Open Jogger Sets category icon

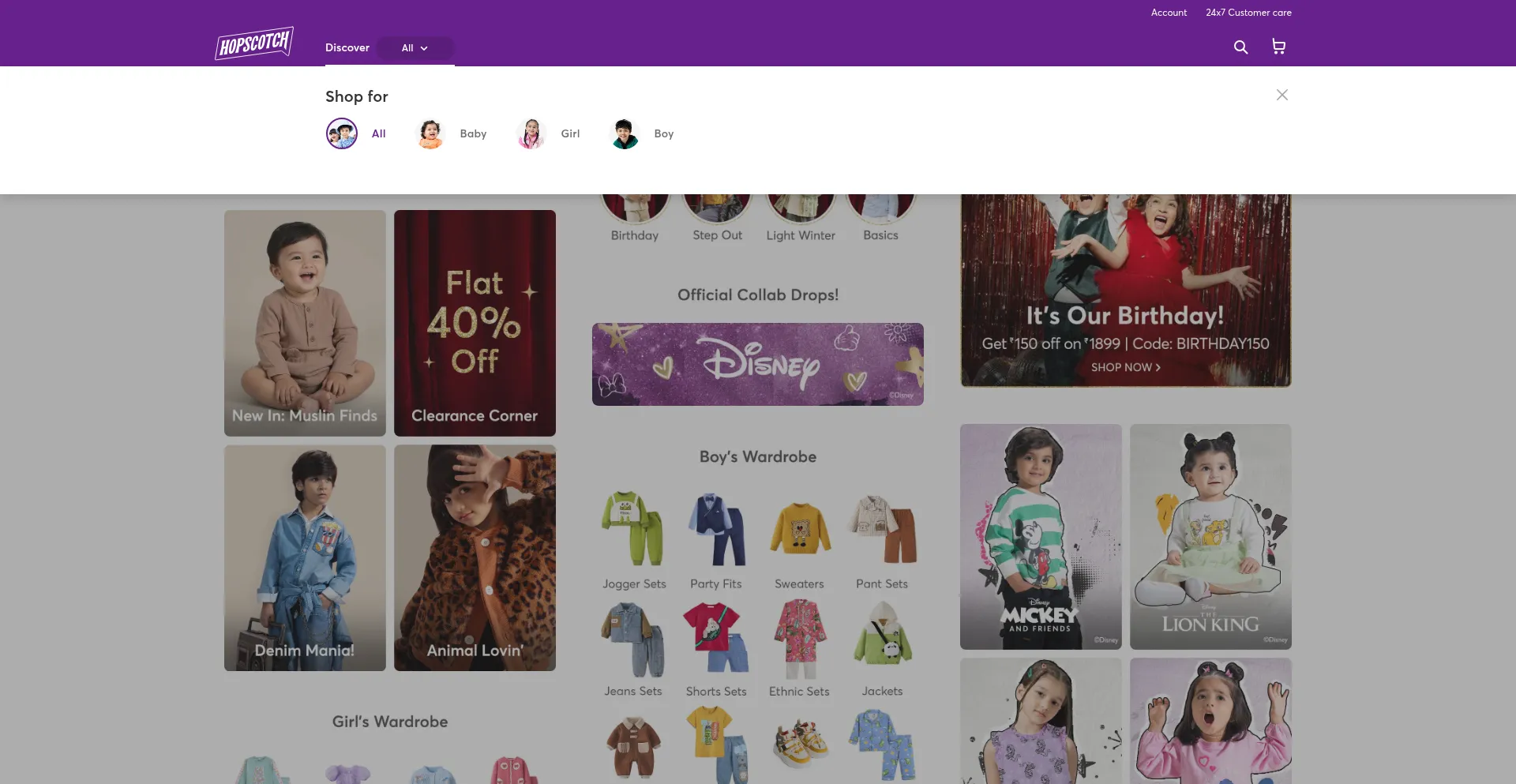pos(634,528)
